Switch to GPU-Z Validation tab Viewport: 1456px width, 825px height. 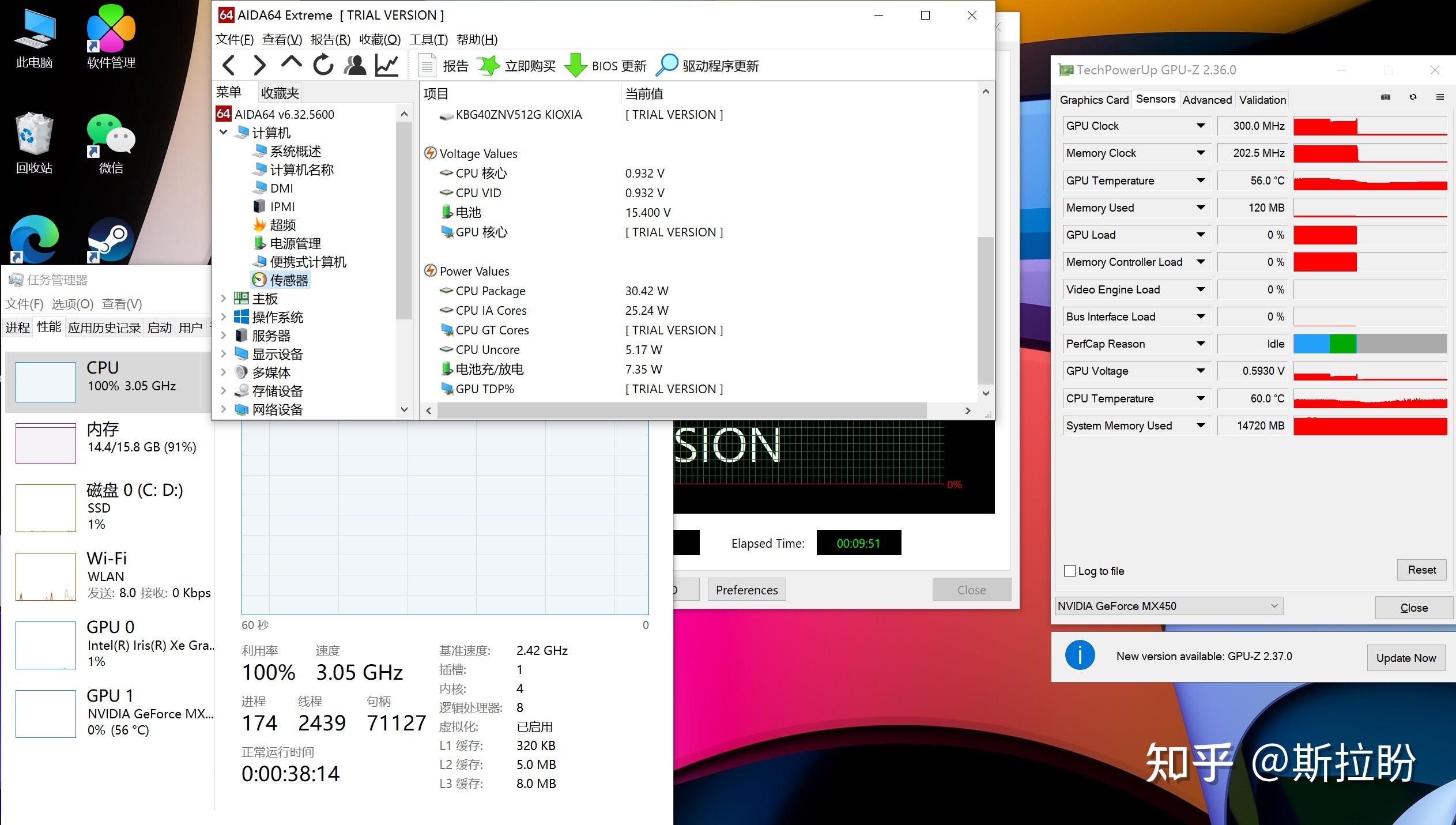coord(1262,100)
